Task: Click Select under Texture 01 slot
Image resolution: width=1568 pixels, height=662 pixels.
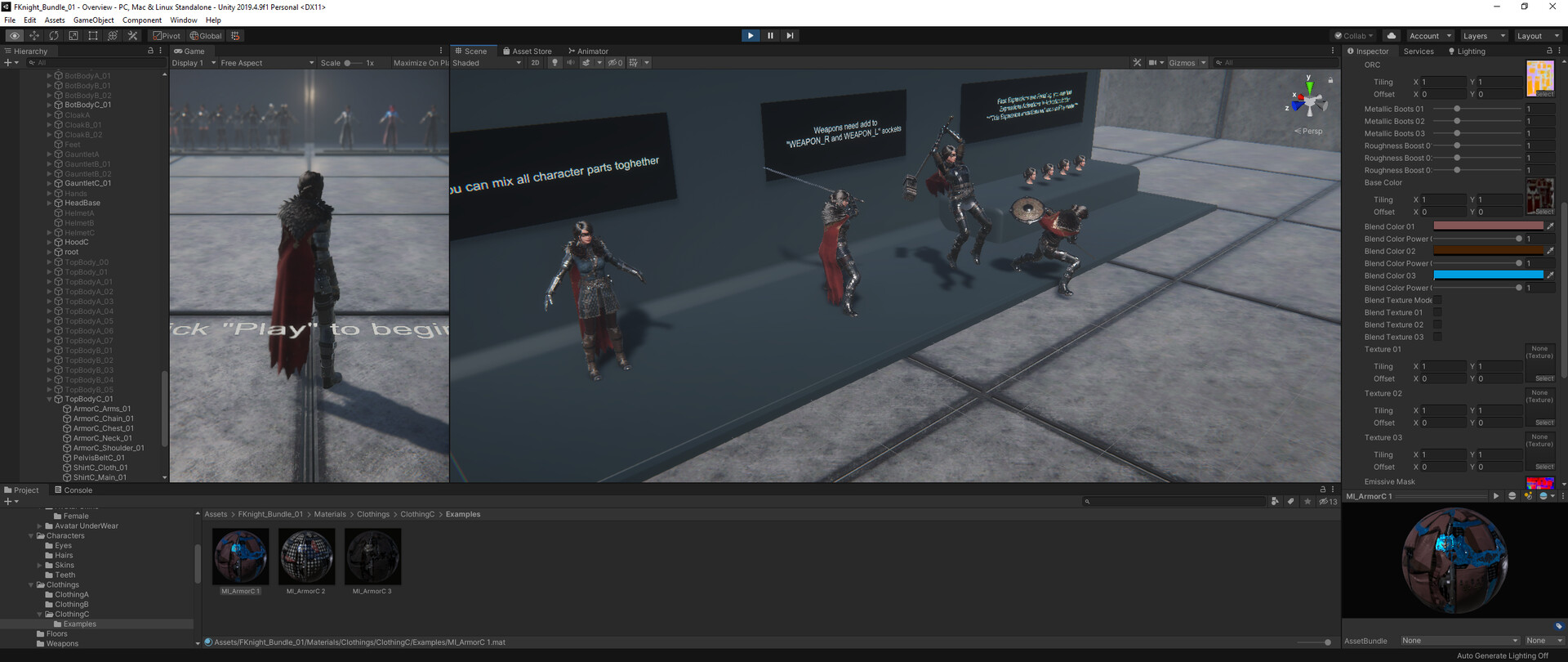Action: pos(1544,378)
